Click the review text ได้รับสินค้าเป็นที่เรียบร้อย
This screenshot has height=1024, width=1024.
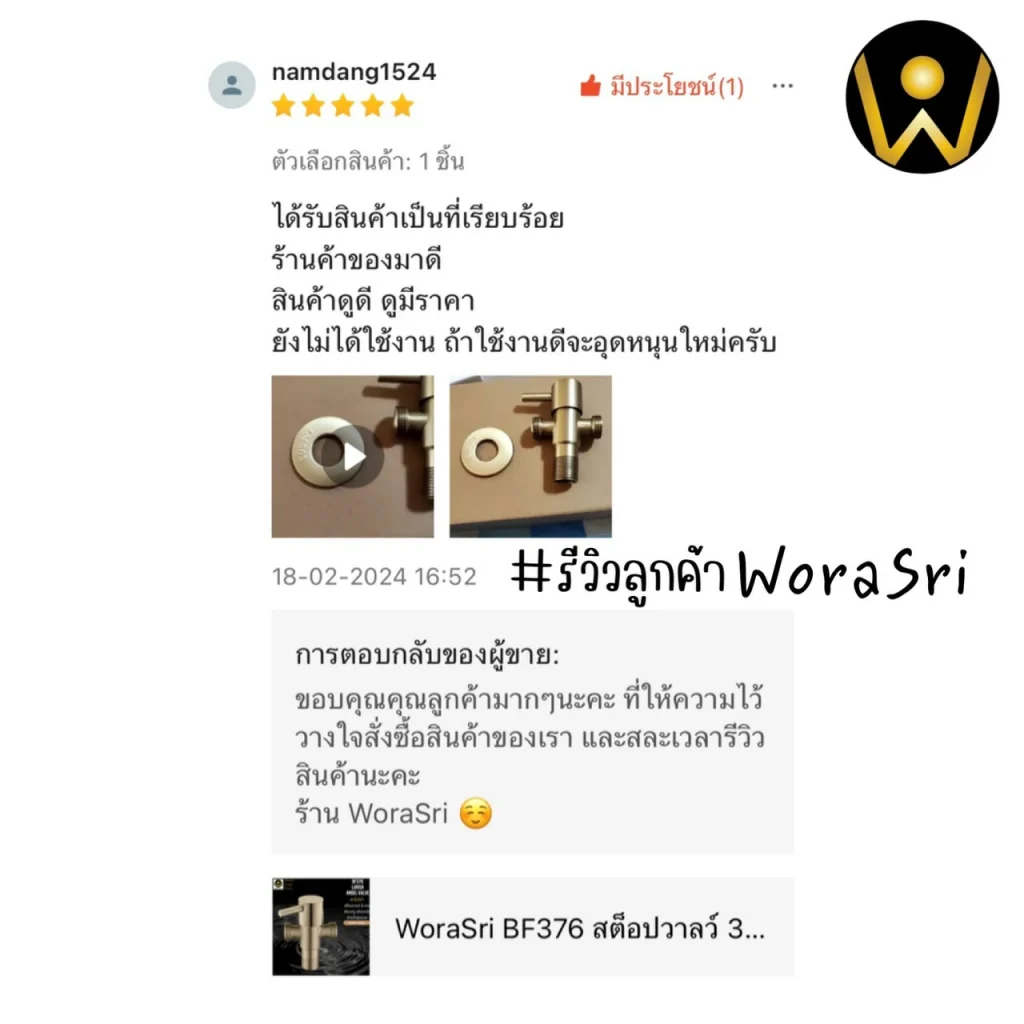tap(418, 217)
